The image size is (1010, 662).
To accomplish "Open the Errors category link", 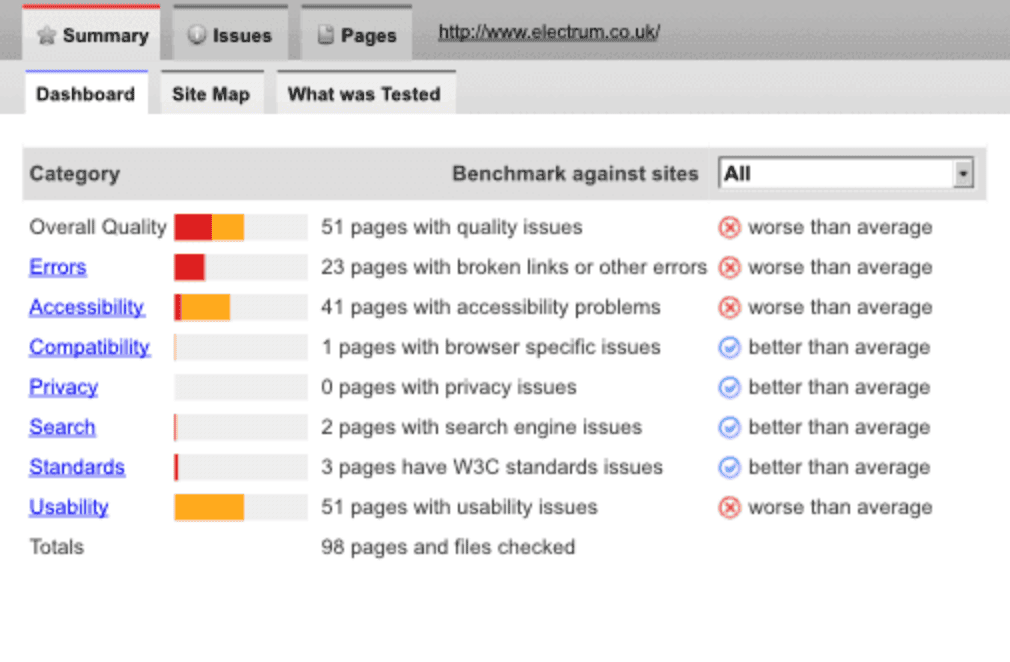I will pyautogui.click(x=58, y=268).
